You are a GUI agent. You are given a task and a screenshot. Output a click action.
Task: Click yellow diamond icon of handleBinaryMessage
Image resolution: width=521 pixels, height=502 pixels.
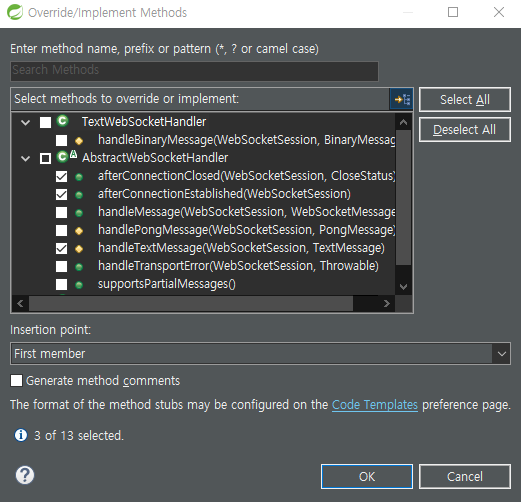(x=79, y=141)
